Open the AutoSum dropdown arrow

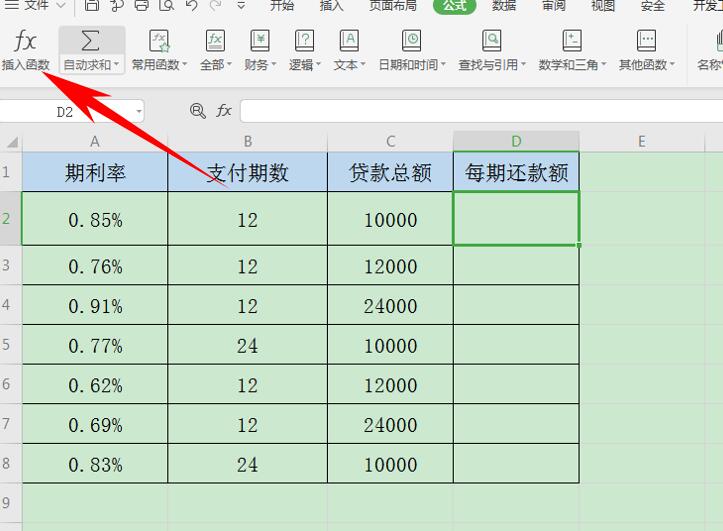(x=116, y=65)
